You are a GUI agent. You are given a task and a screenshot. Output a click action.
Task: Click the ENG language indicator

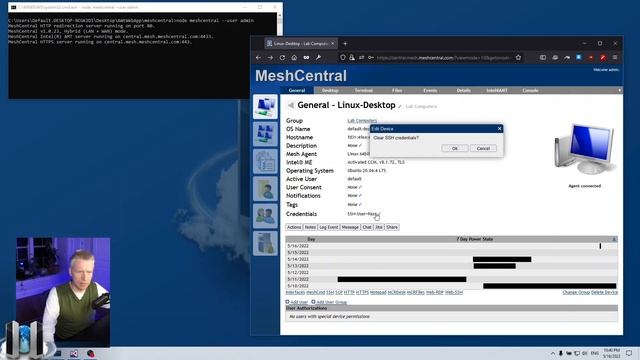(595, 353)
